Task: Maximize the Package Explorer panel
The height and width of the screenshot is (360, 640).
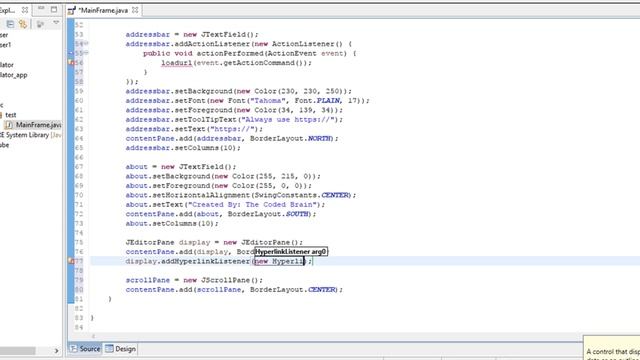Action: click(54, 9)
